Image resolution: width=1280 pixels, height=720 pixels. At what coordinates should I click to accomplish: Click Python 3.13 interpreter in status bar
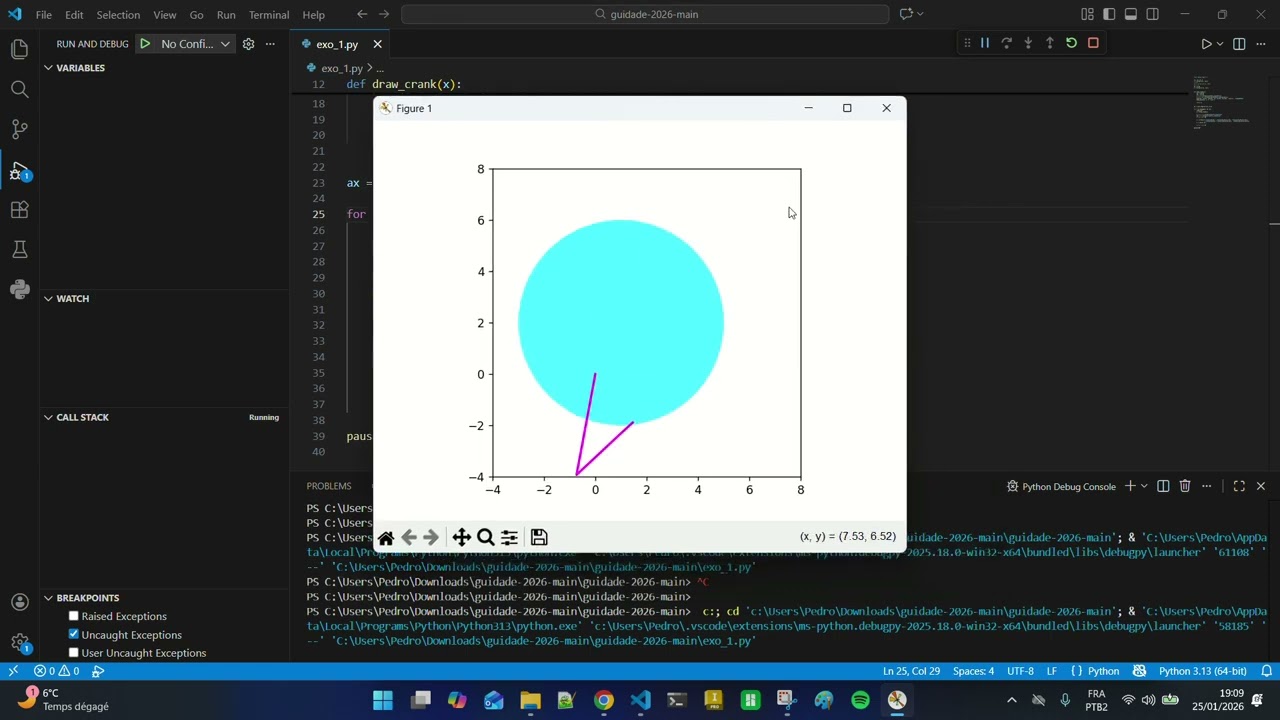pos(1202,671)
